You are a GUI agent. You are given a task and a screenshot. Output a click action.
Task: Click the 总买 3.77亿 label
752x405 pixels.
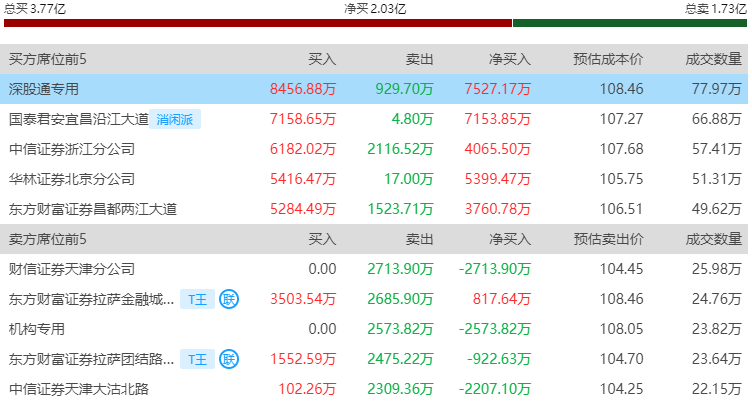click(35, 8)
